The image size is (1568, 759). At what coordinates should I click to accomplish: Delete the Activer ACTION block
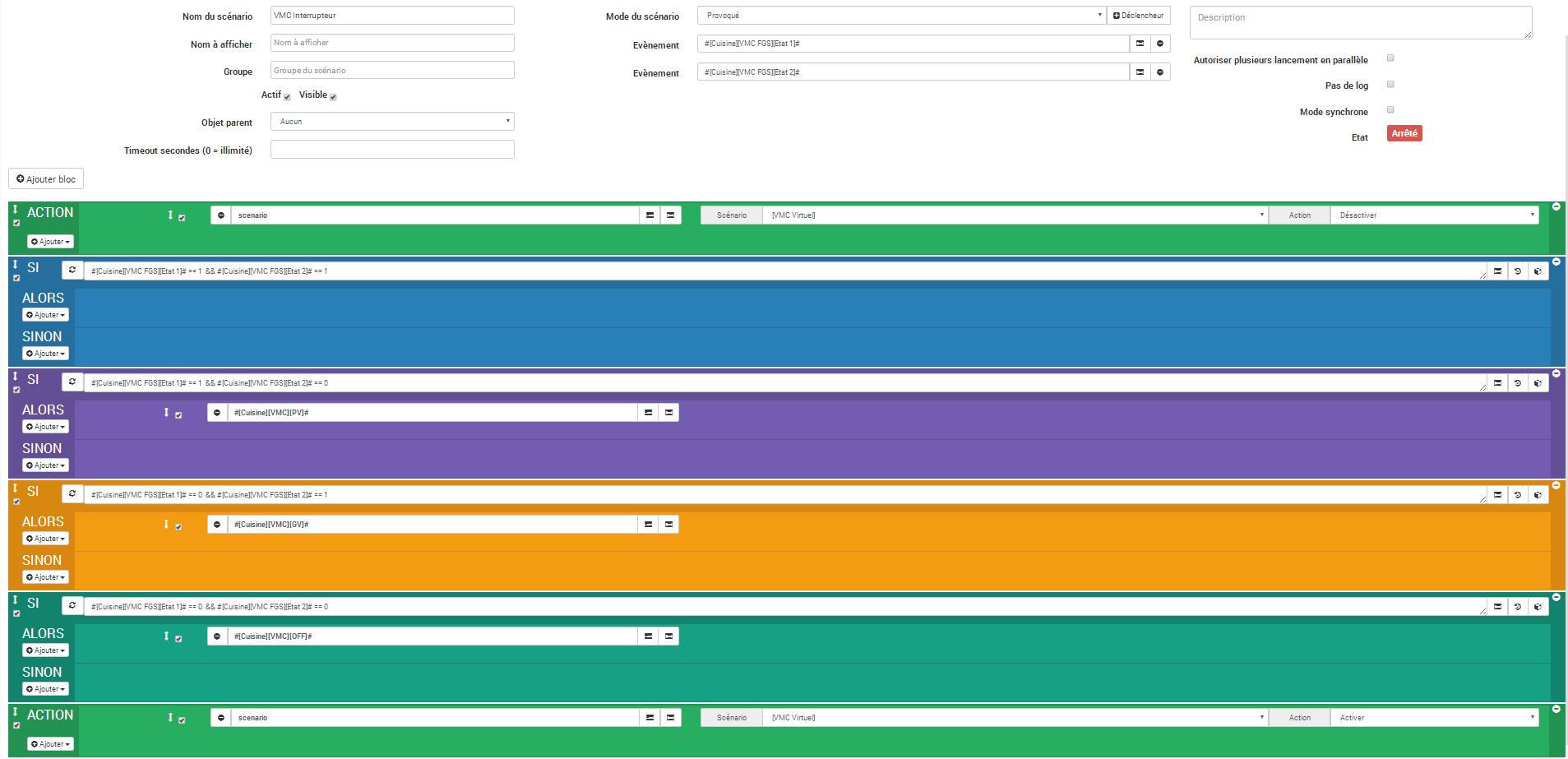pos(1556,709)
